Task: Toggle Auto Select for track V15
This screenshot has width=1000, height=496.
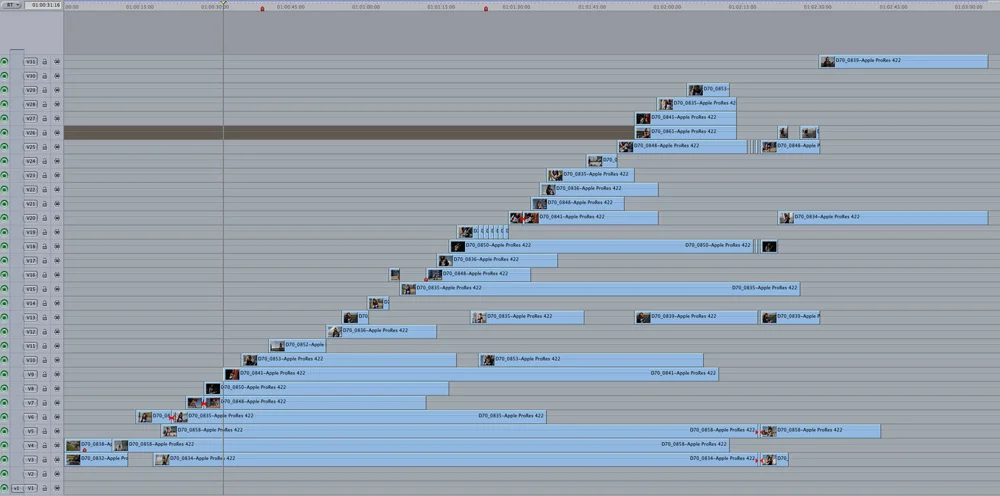Action: coord(57,289)
